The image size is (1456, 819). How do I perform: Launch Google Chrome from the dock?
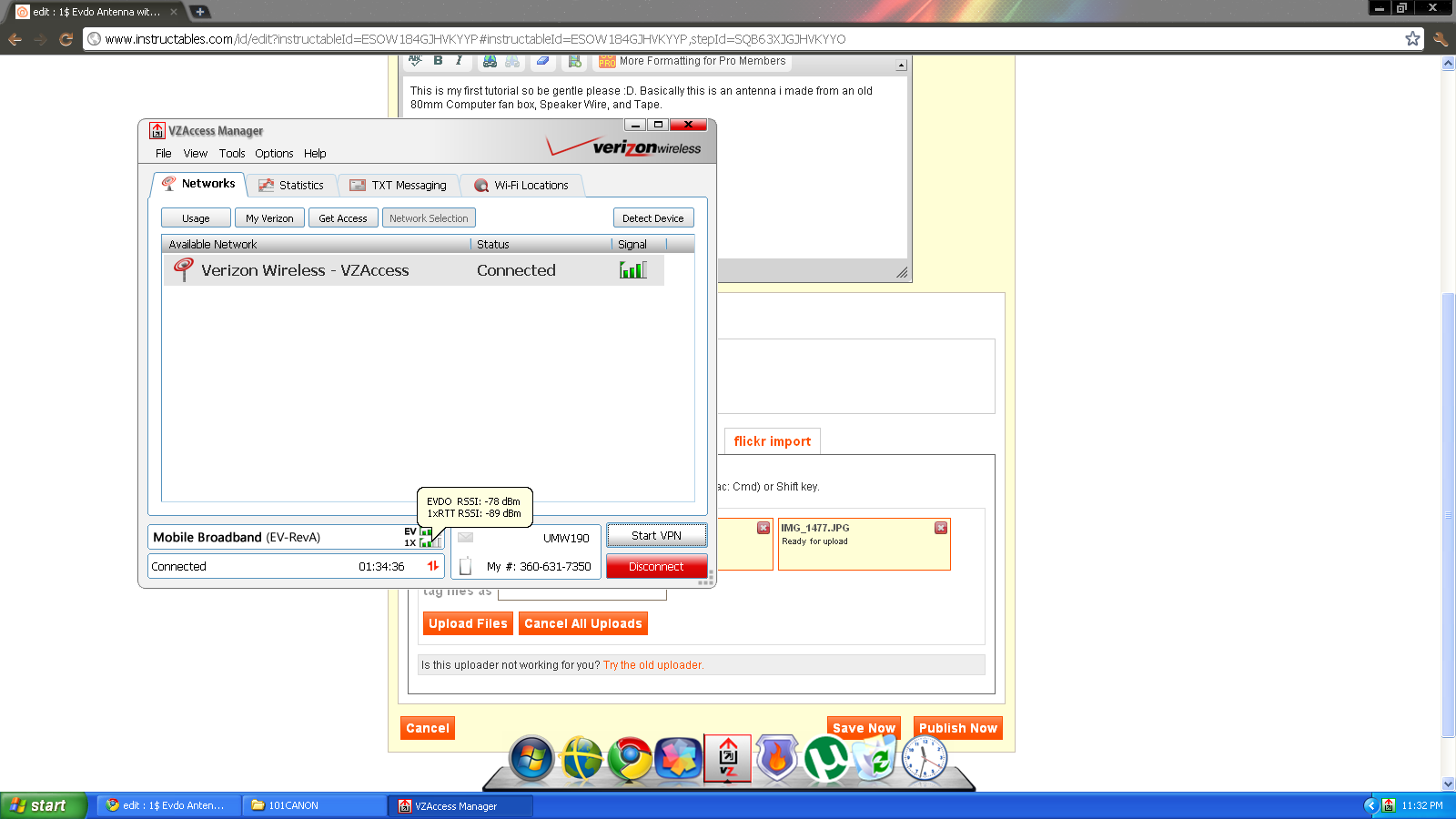coord(630,759)
